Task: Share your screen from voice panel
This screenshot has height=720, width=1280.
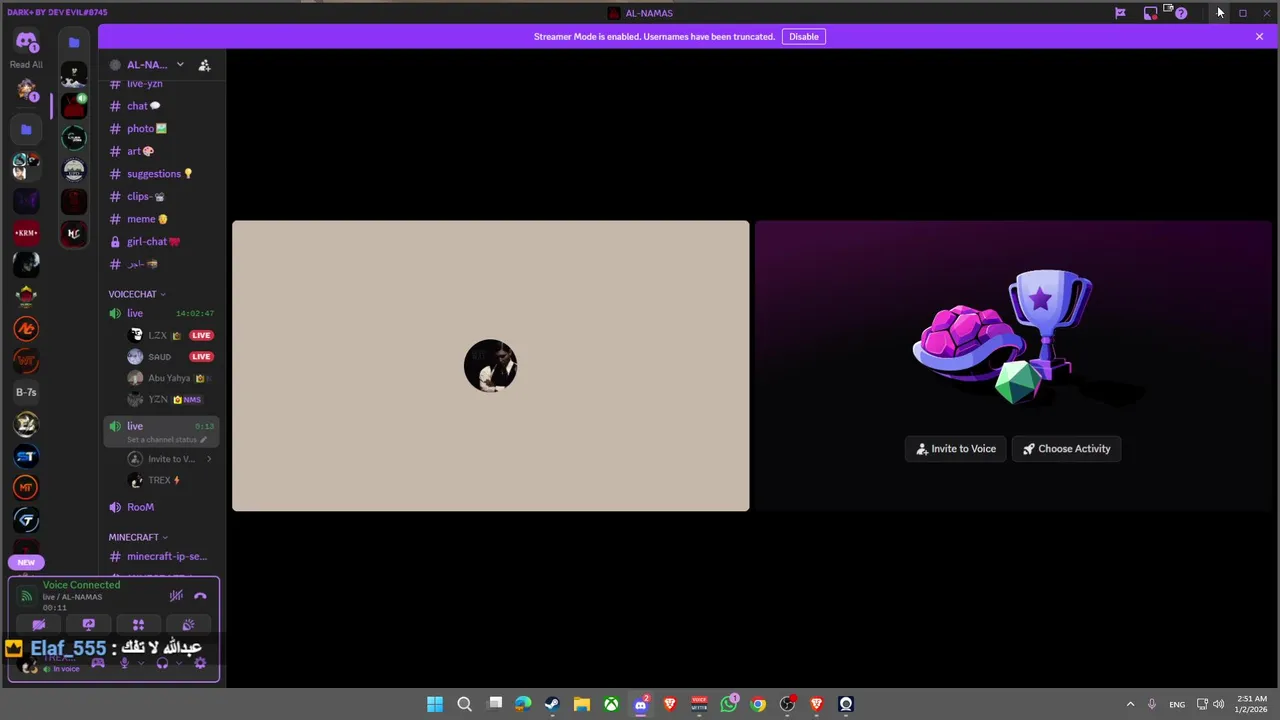Action: (x=88, y=625)
